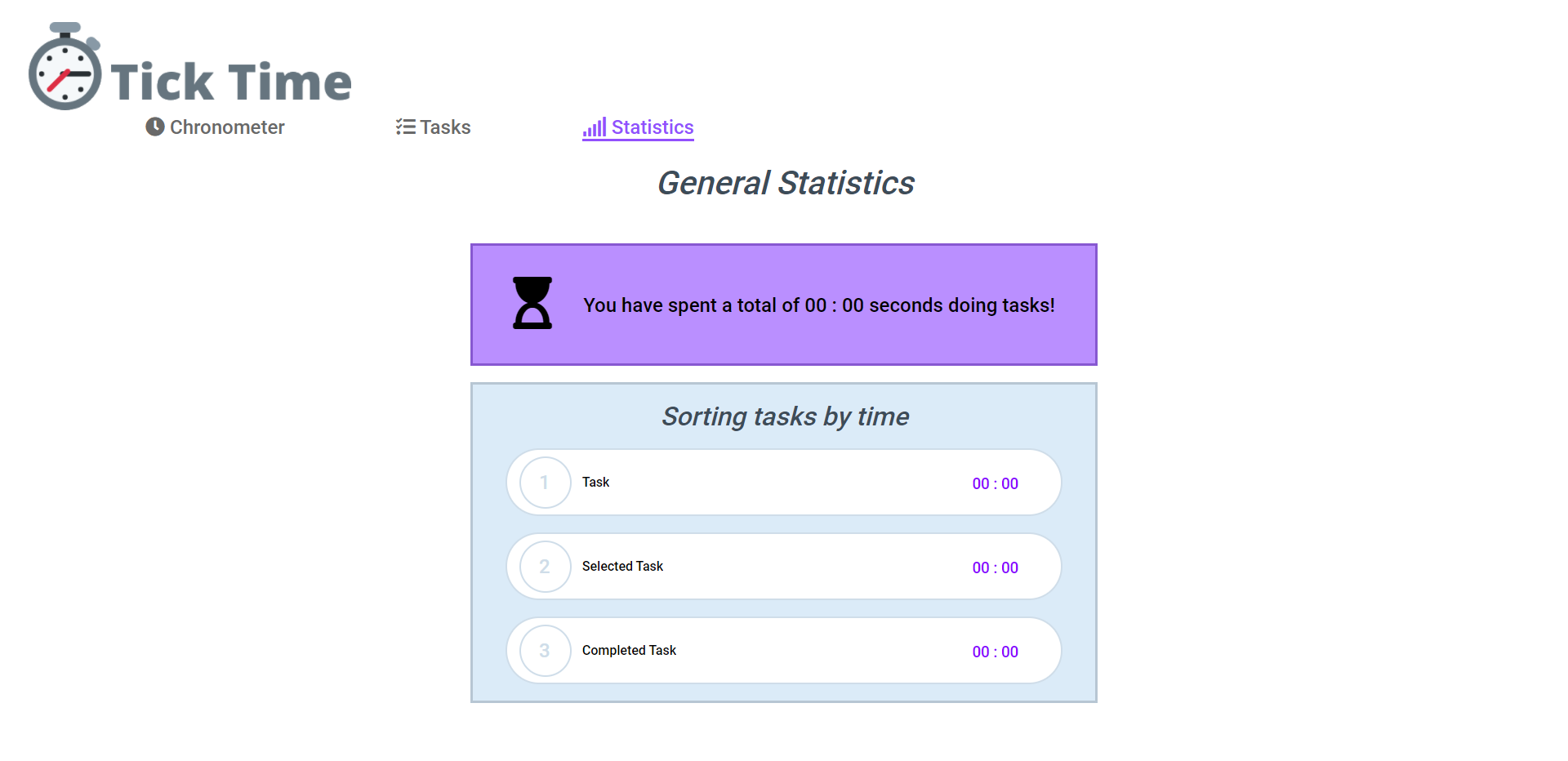Select the General Statistics heading
Image resolution: width=1568 pixels, height=761 pixels.
[786, 183]
